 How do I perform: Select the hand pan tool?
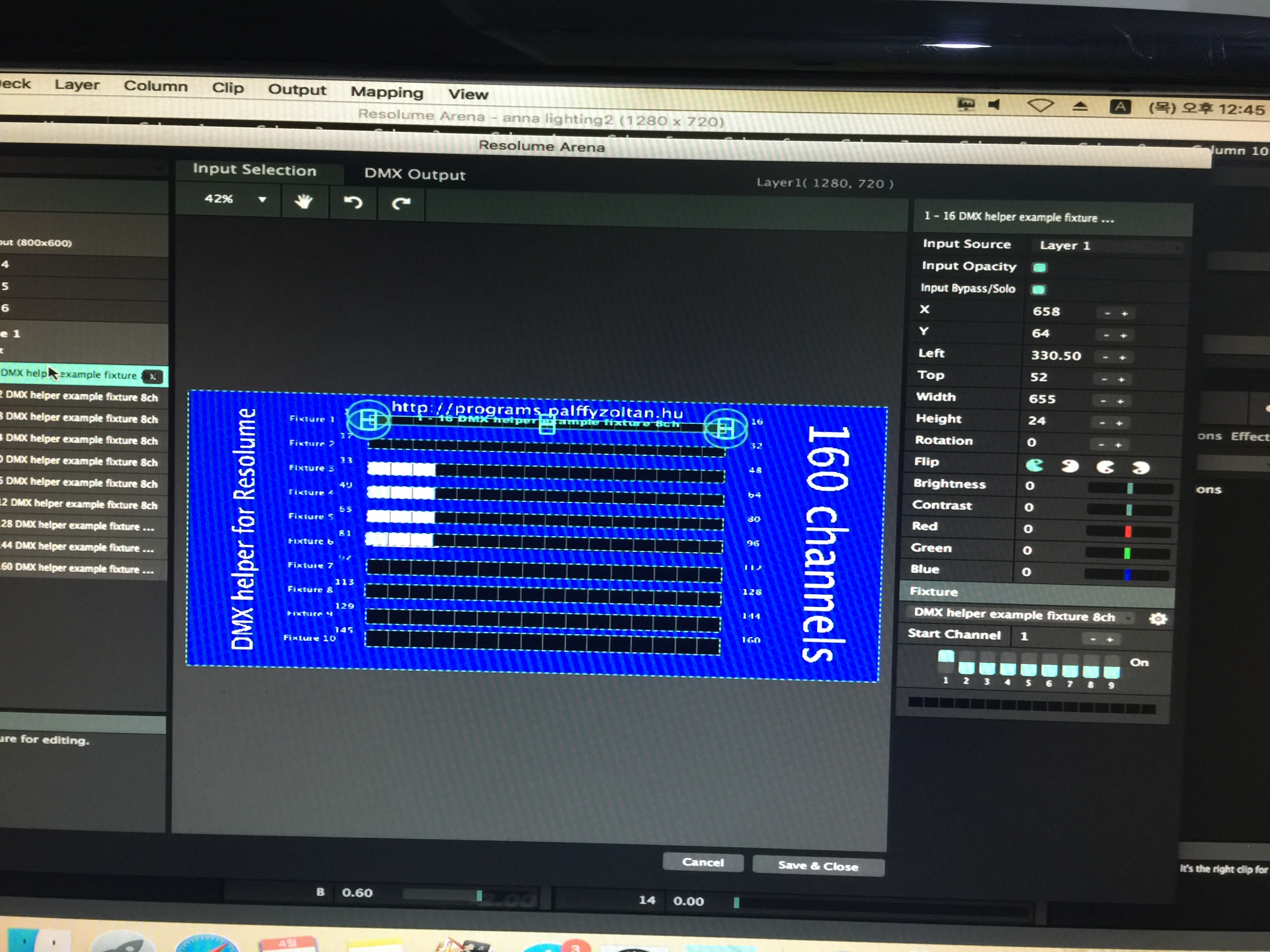click(303, 201)
